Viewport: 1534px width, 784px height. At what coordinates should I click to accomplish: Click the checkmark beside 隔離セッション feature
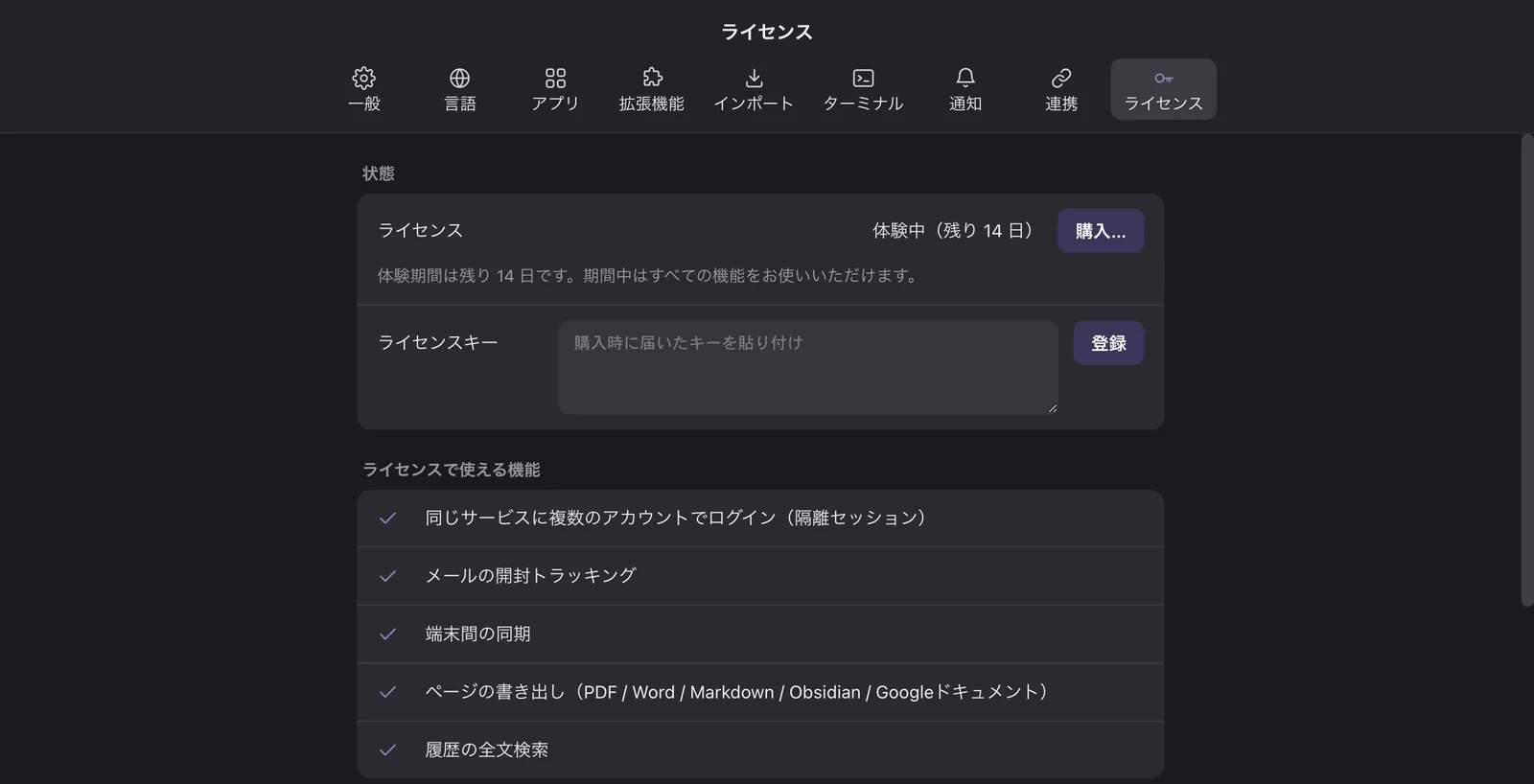click(x=387, y=518)
